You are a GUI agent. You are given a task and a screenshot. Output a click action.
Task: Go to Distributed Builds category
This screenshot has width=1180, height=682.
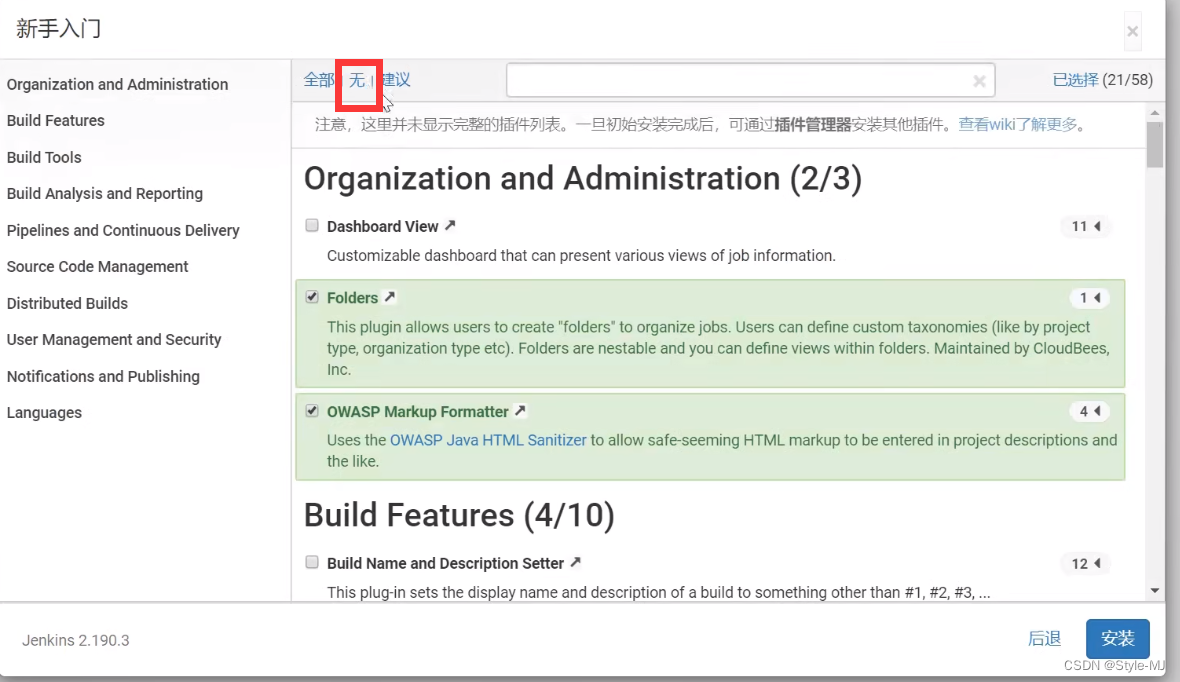coord(68,303)
